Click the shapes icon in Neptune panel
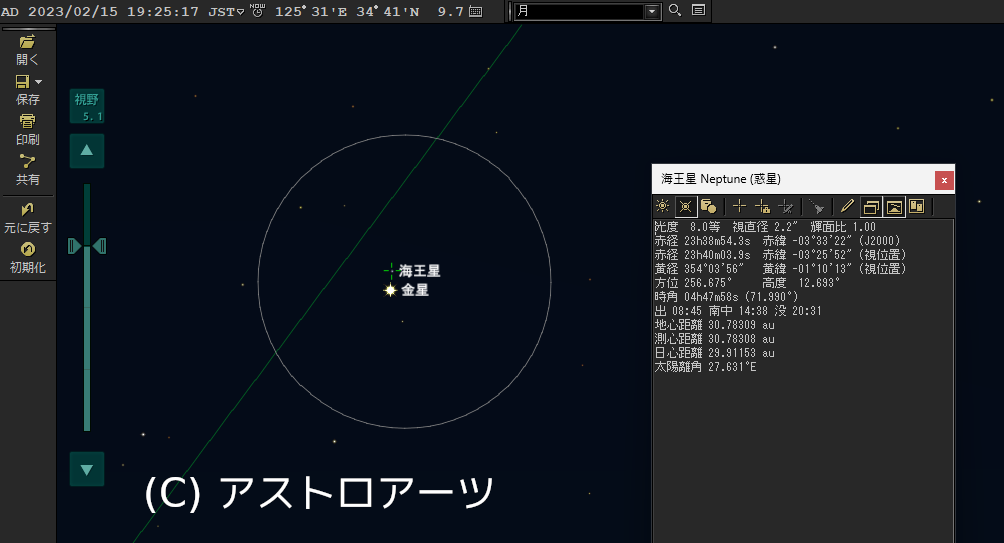This screenshot has width=1004, height=543. pos(708,206)
